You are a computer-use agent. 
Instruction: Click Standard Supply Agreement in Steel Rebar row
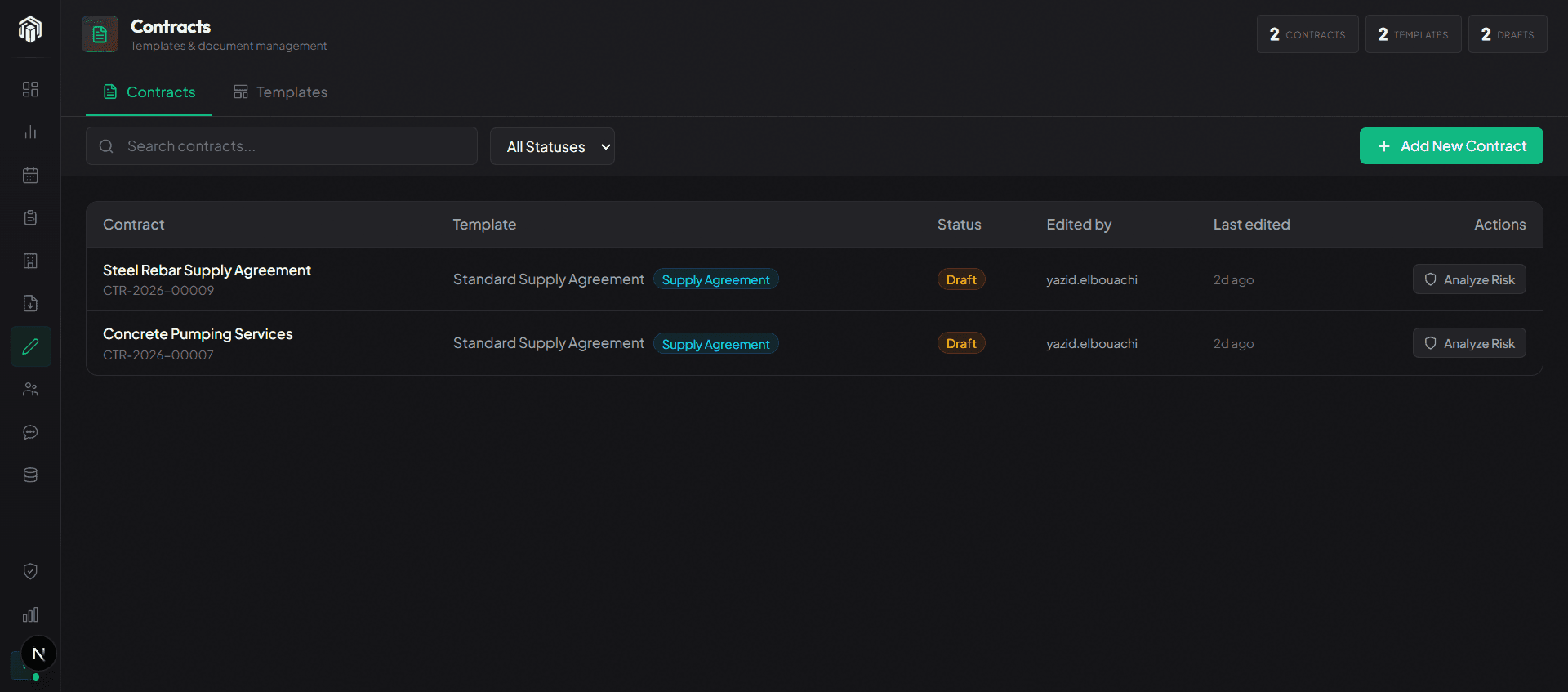[x=549, y=279]
